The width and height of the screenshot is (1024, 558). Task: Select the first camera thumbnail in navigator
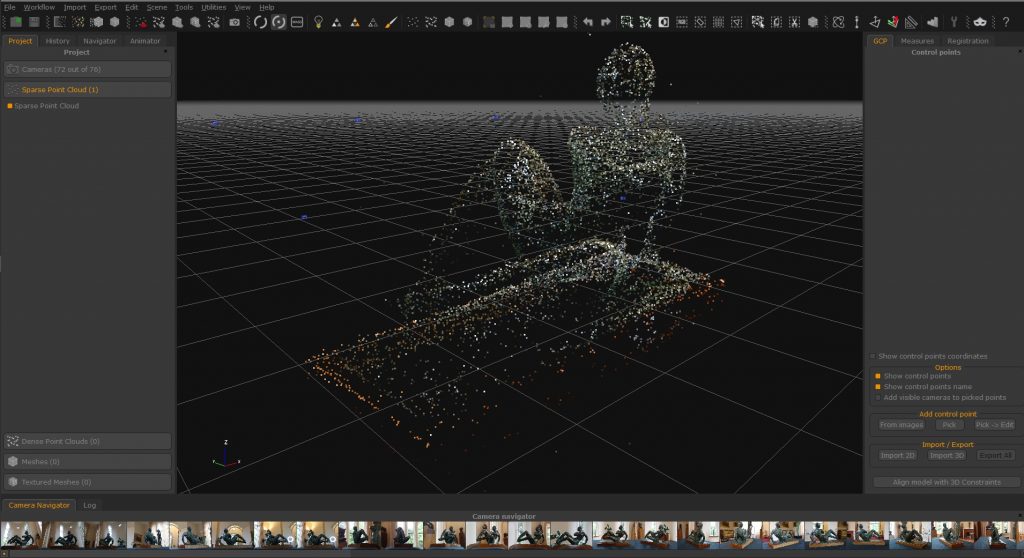point(20,534)
